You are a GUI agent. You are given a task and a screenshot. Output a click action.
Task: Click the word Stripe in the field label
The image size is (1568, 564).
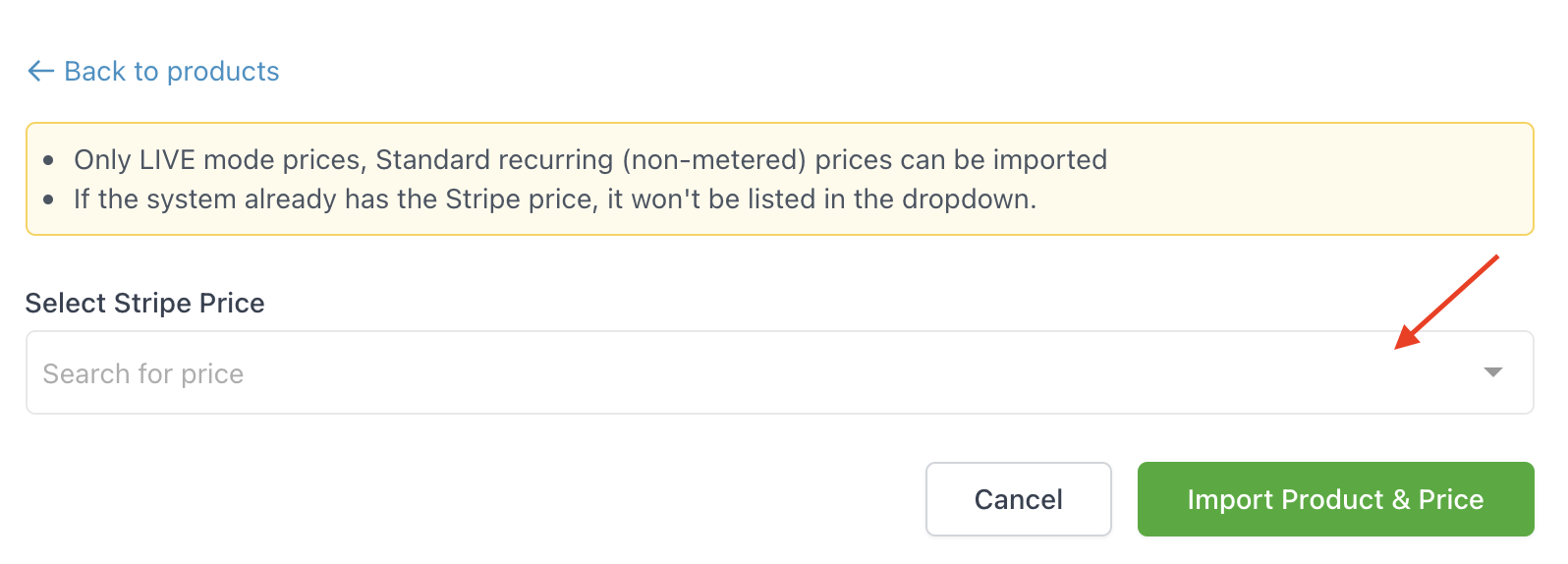click(x=152, y=303)
